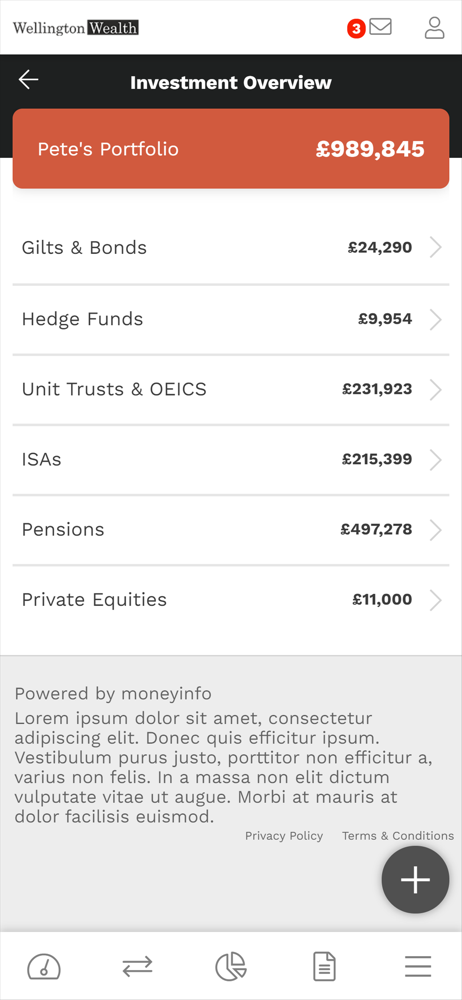The width and height of the screenshot is (462, 1000).
Task: Open the hamburger menu in bottom bar
Action: 418,967
